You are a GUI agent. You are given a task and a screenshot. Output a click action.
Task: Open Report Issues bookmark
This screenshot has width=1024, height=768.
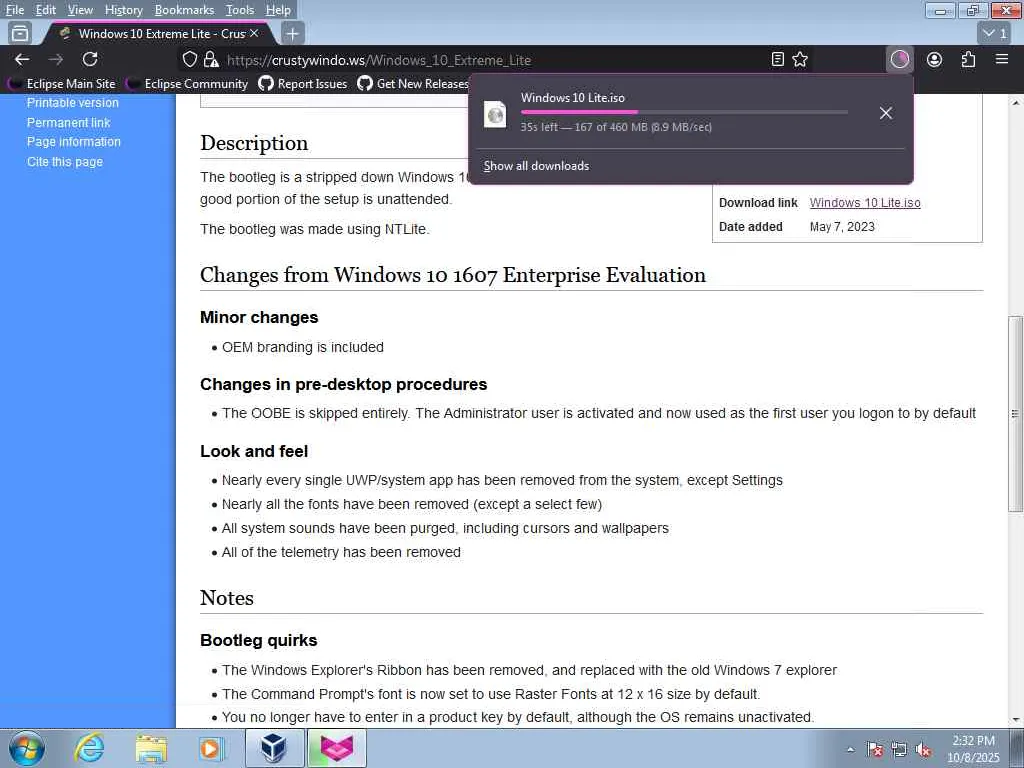[302, 84]
